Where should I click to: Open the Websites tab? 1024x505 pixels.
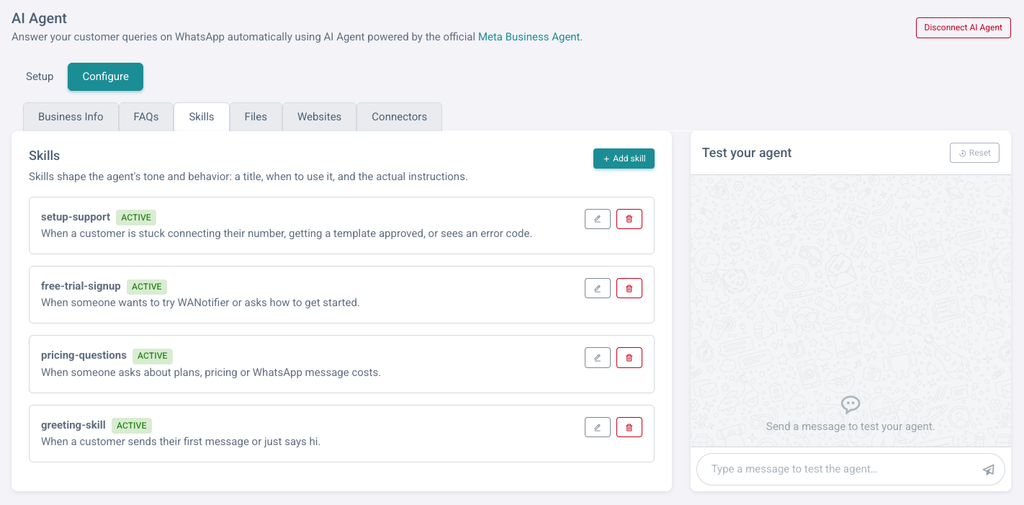tap(319, 117)
